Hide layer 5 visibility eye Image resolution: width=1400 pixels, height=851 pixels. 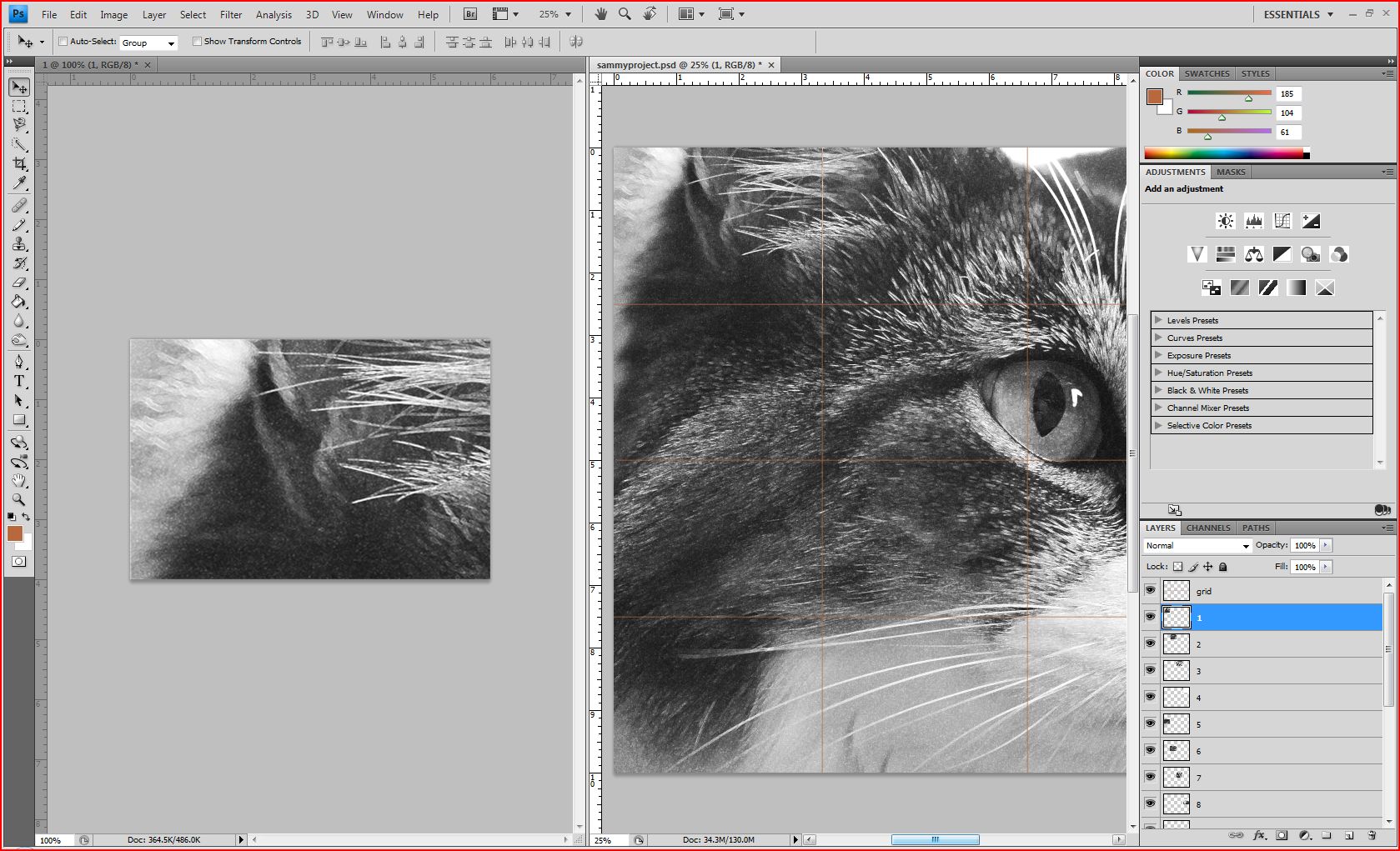pos(1151,723)
